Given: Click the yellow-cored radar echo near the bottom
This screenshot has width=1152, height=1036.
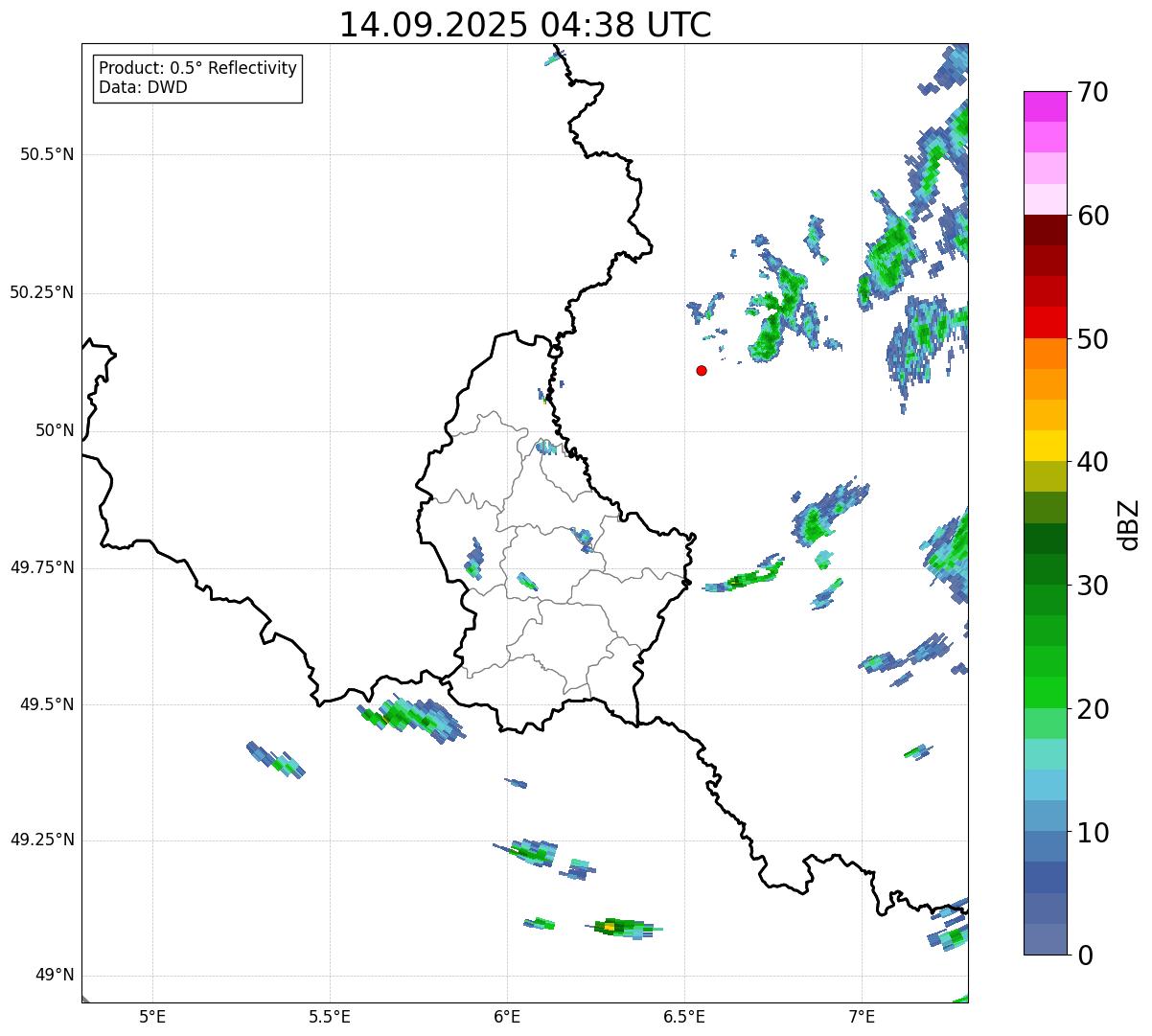Looking at the screenshot, I should tap(611, 927).
